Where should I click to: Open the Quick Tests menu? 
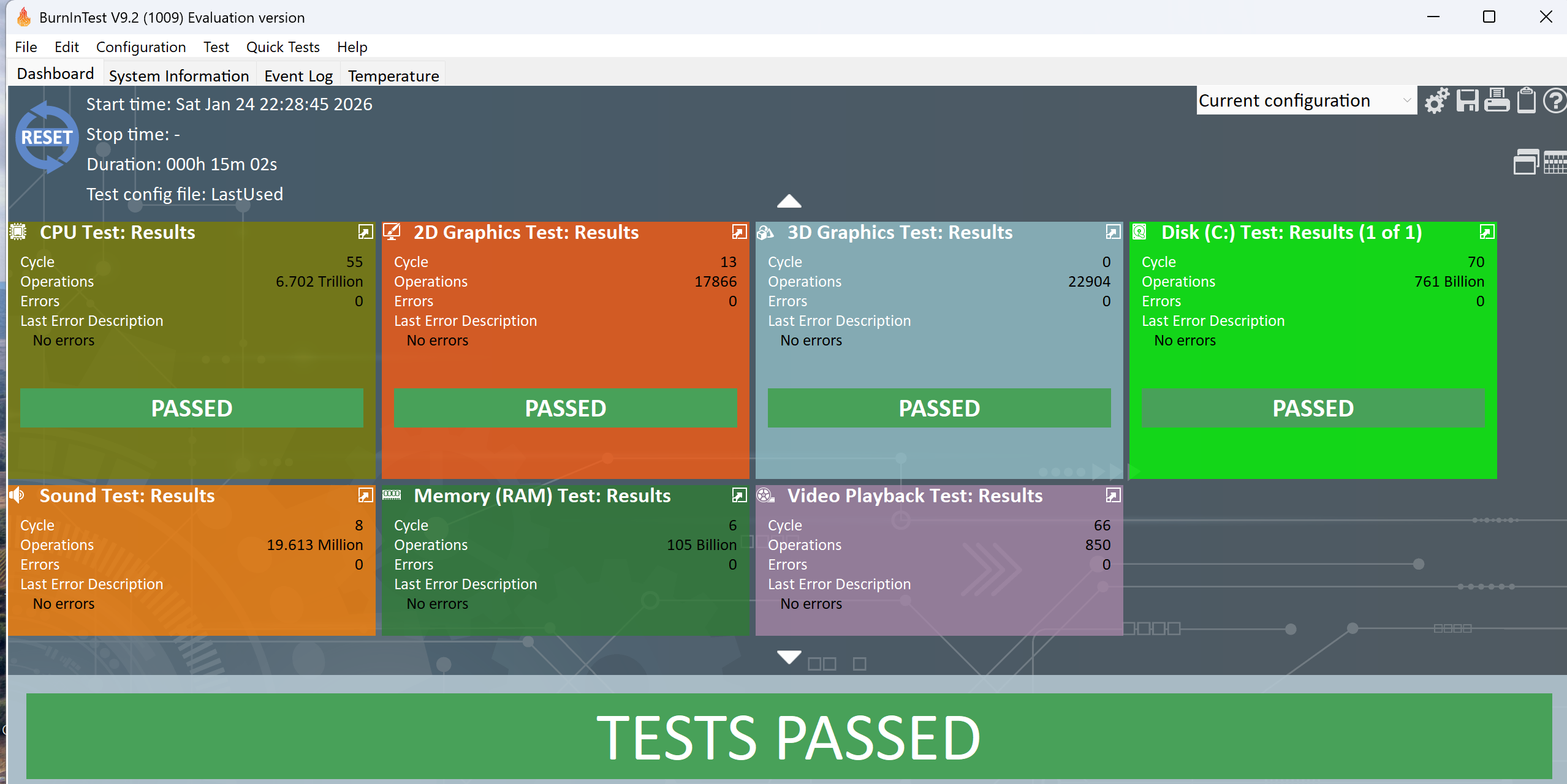(x=283, y=47)
